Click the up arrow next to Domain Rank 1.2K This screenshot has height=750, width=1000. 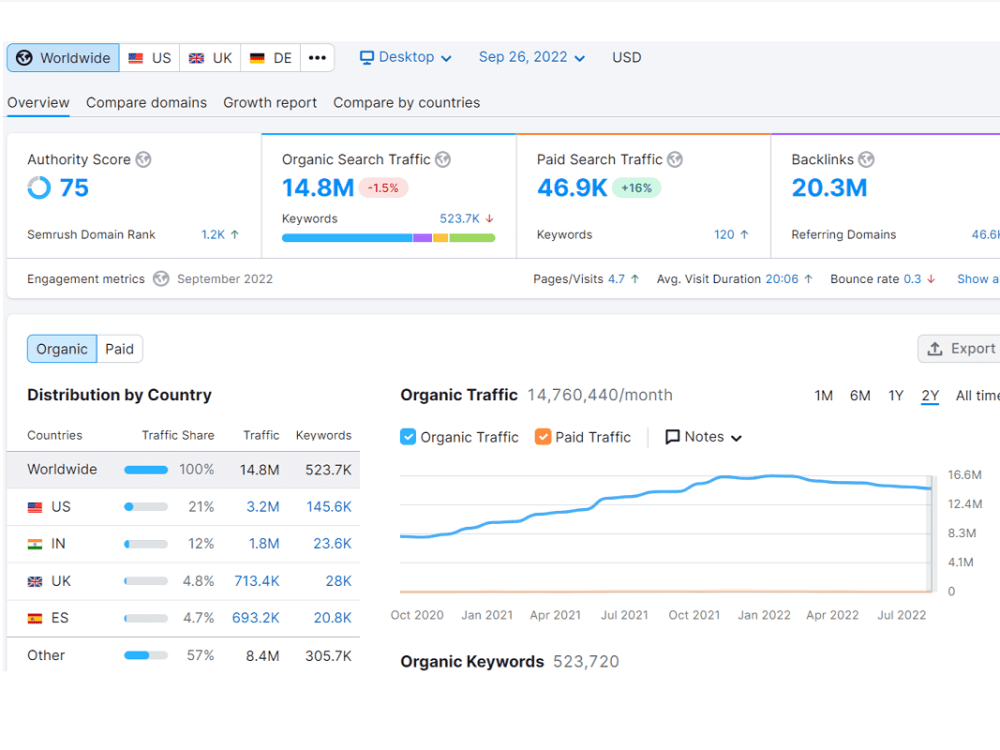(x=235, y=235)
